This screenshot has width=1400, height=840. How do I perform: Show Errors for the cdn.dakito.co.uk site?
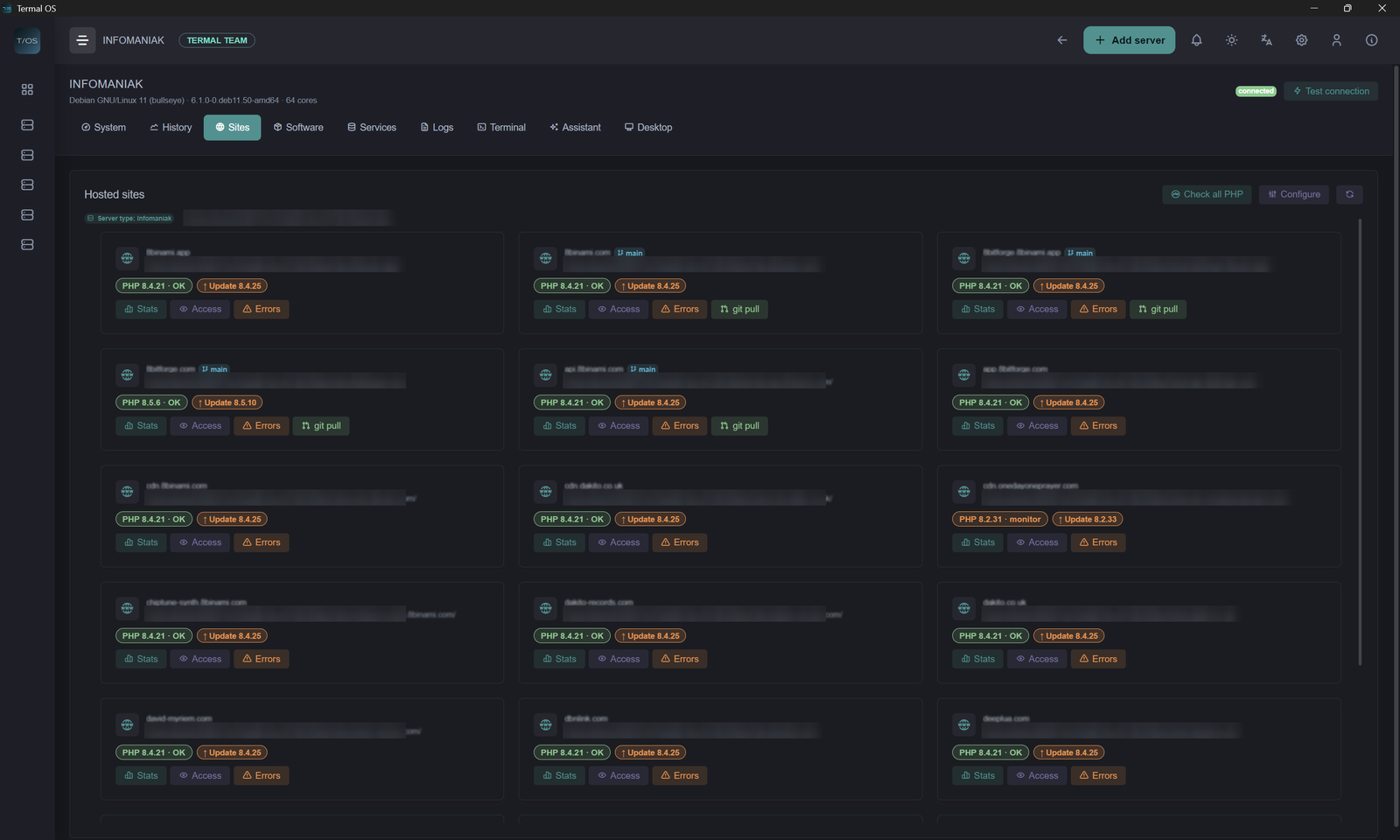680,542
